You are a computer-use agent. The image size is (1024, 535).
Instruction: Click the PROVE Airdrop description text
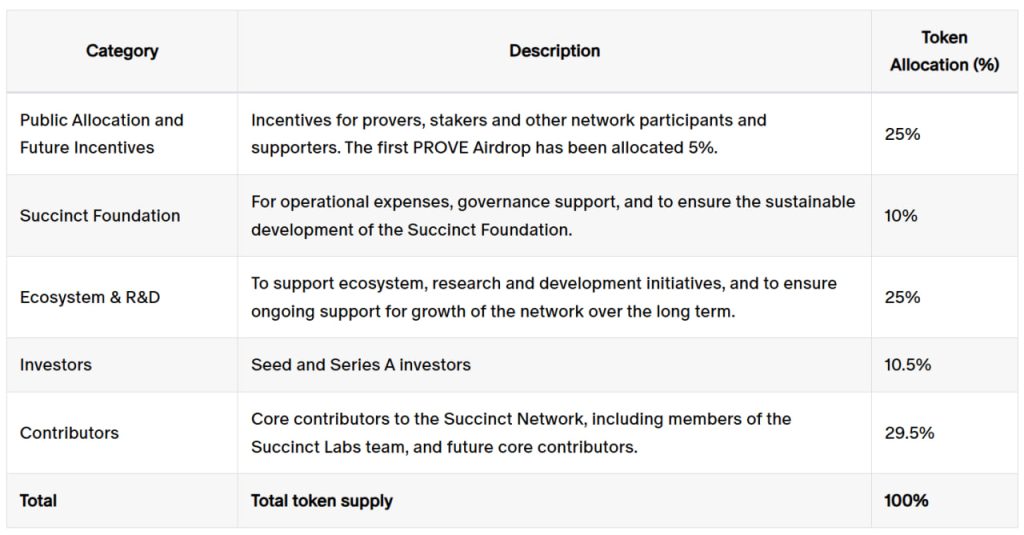click(509, 134)
